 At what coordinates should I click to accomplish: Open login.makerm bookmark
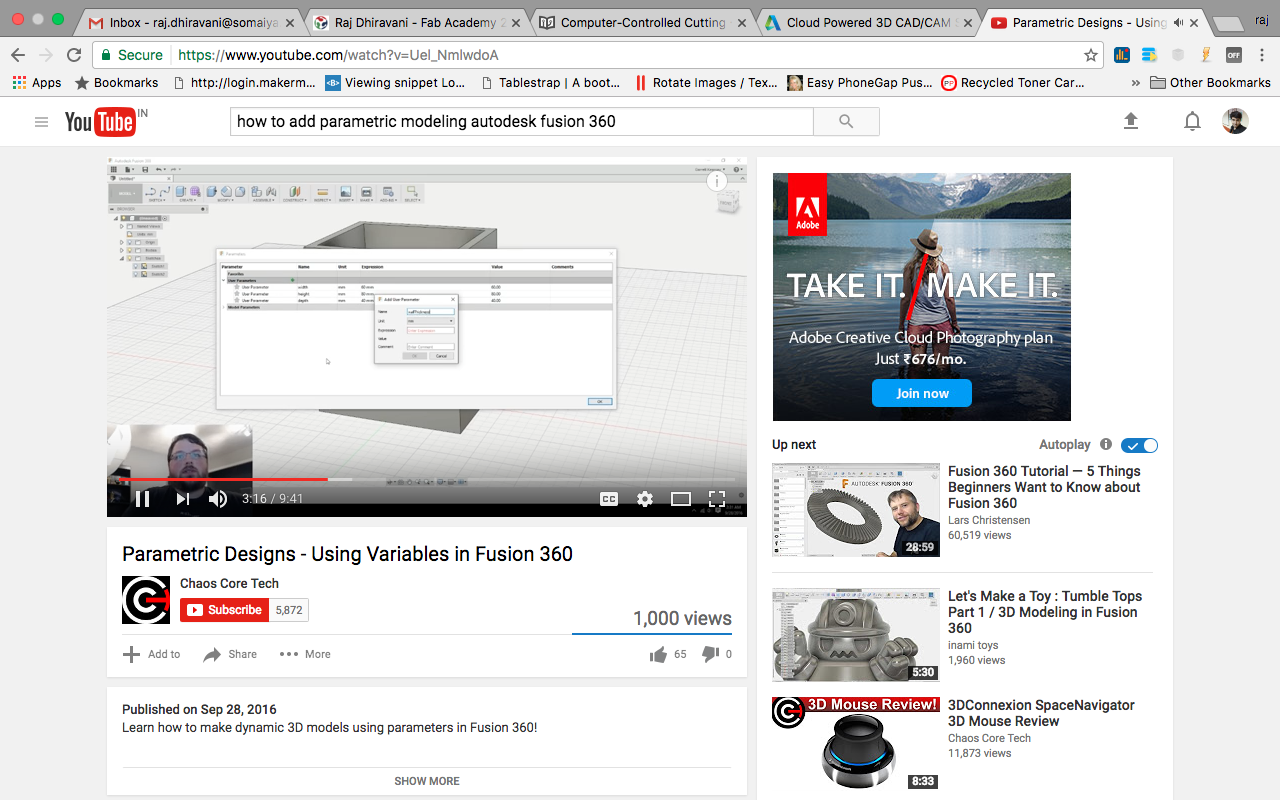tap(244, 83)
